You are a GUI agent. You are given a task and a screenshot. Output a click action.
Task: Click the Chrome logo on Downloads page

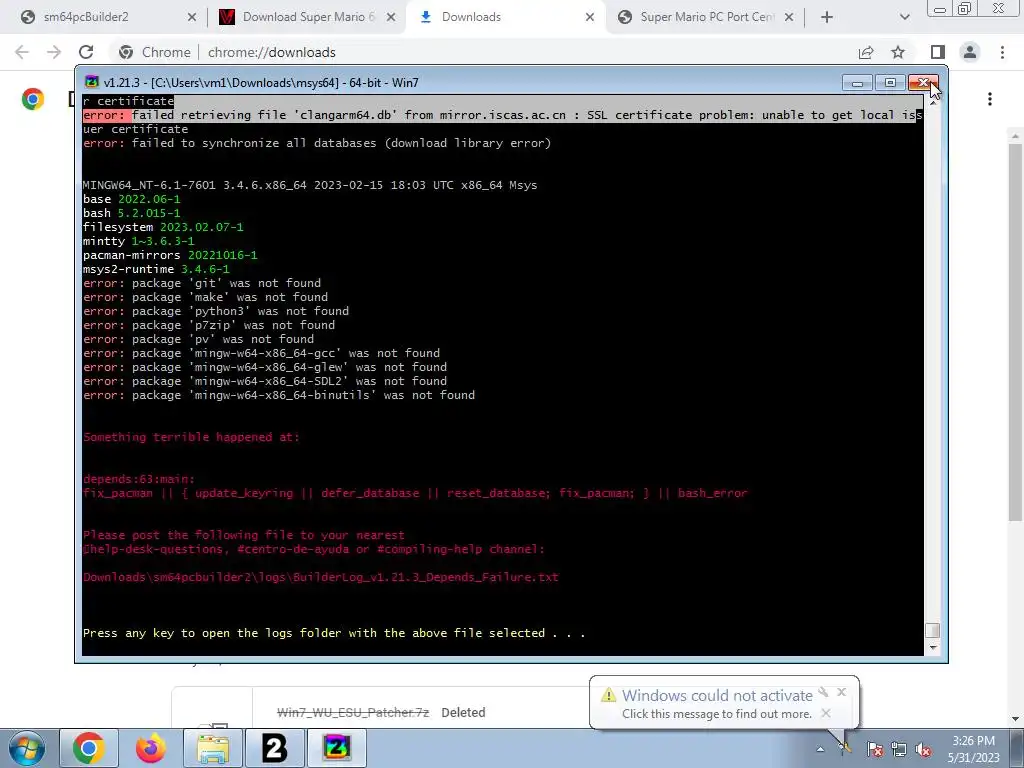(33, 99)
